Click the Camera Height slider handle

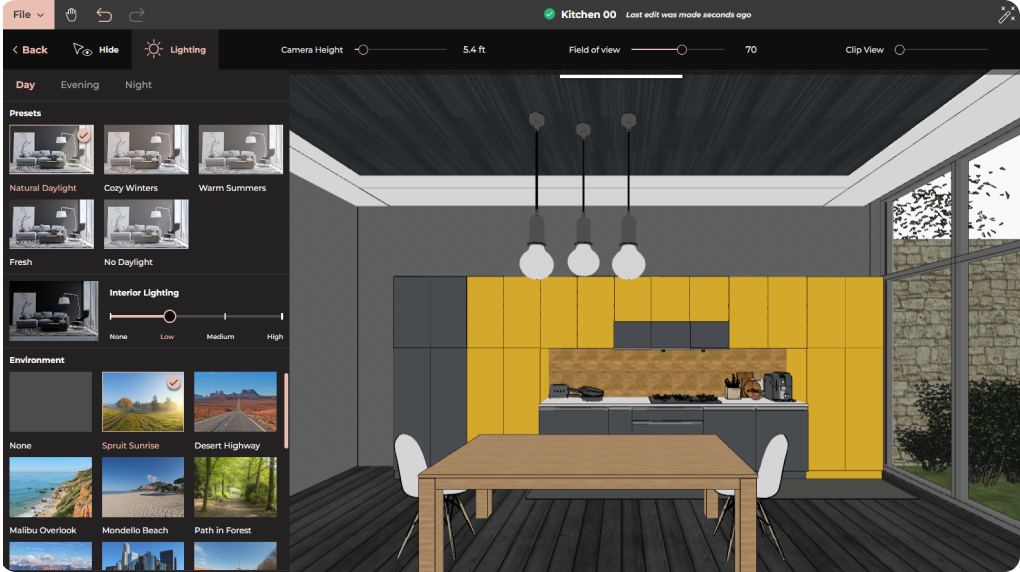[362, 50]
